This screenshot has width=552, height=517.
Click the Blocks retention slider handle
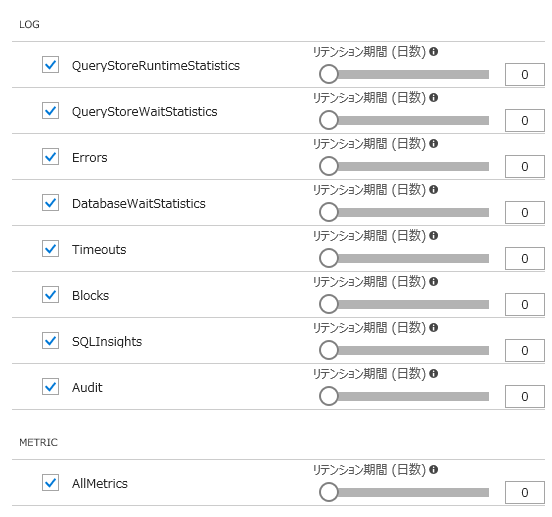[328, 304]
